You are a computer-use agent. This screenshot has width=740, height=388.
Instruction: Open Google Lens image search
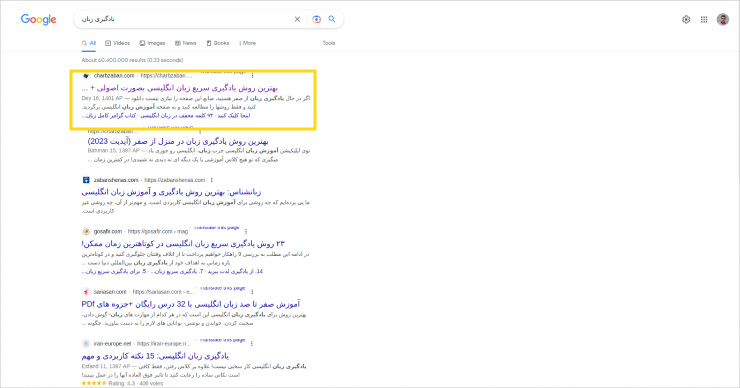[316, 19]
